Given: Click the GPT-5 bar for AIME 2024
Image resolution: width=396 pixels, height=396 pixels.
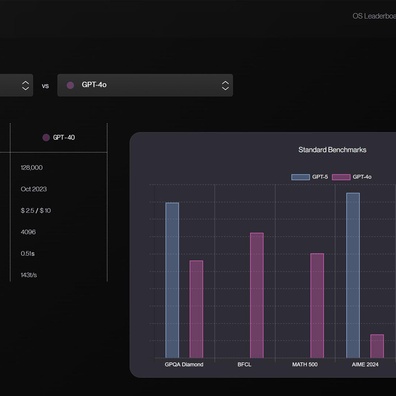Looking at the screenshot, I should [x=353, y=275].
